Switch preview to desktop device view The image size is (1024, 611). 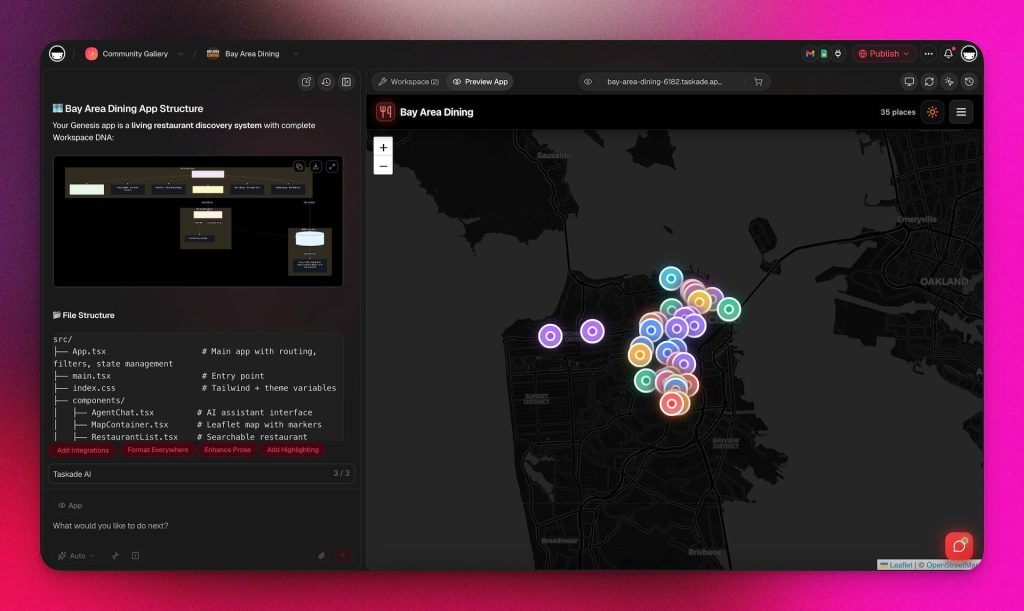(908, 82)
